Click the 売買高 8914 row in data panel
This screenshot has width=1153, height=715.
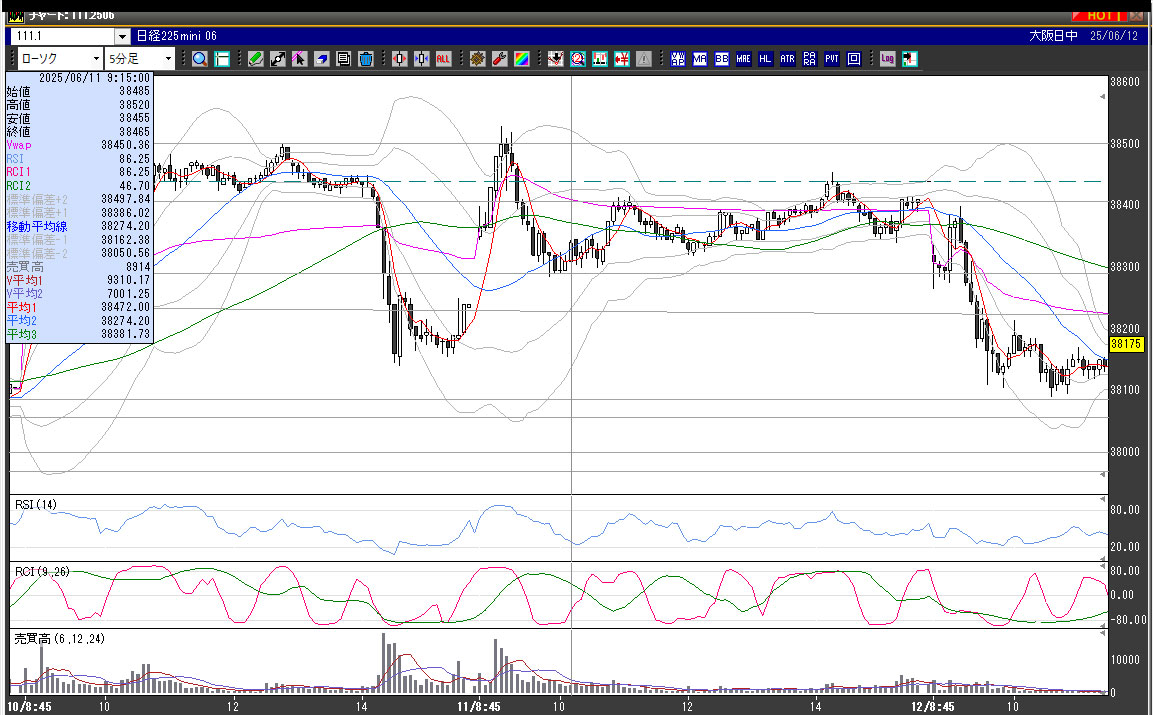(78, 266)
